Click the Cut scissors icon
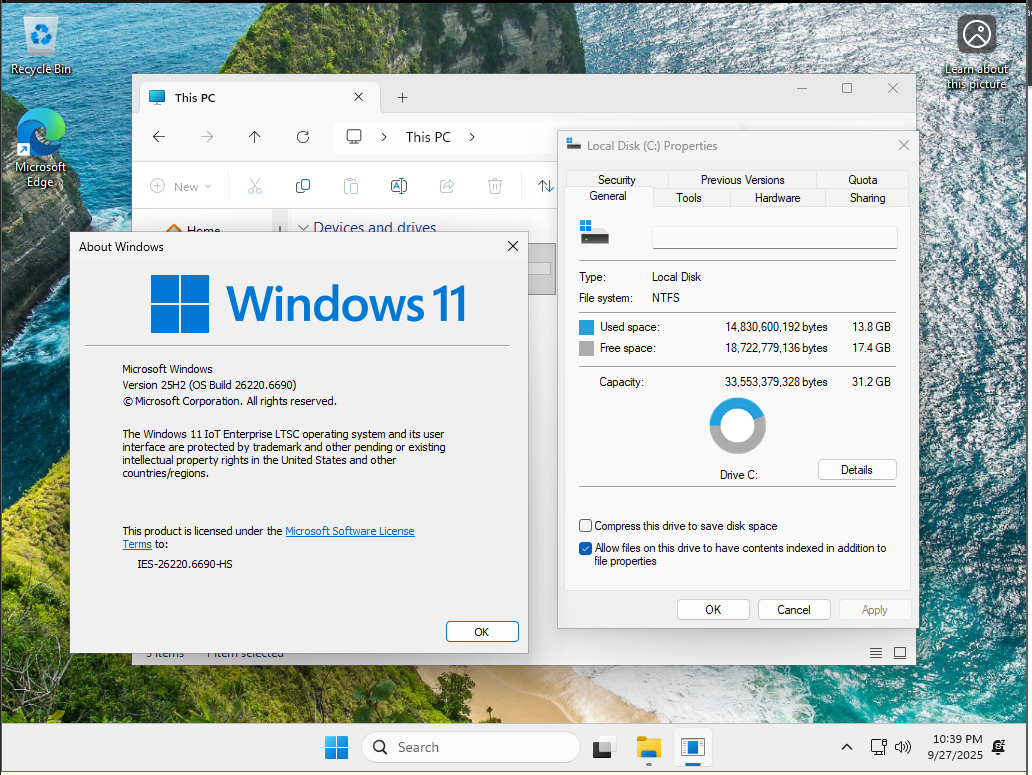The height and width of the screenshot is (775, 1032). point(255,186)
